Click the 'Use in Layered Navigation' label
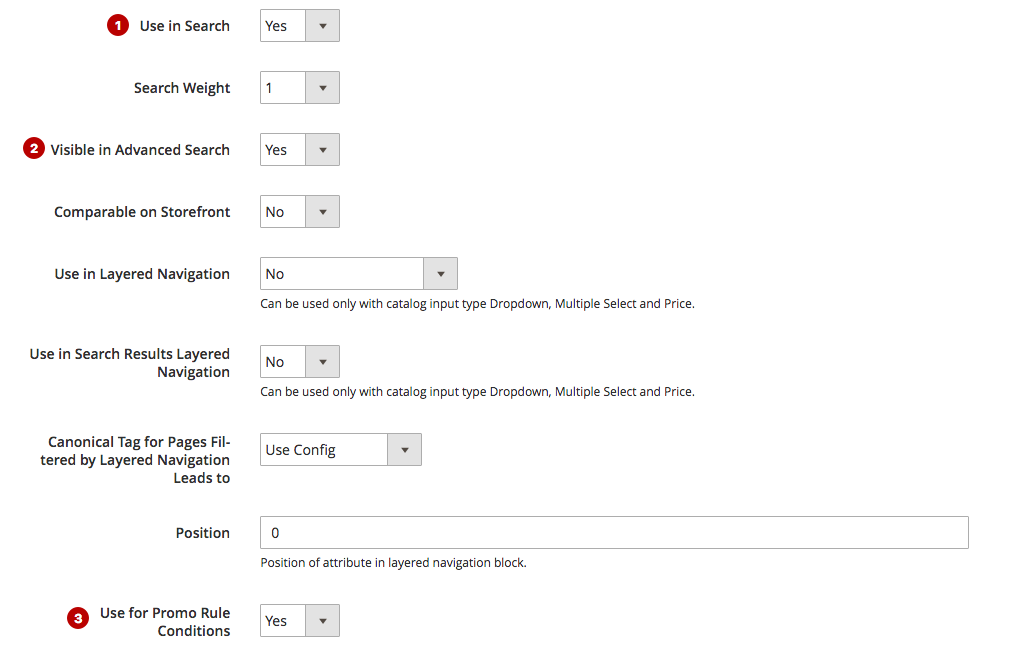 click(142, 274)
